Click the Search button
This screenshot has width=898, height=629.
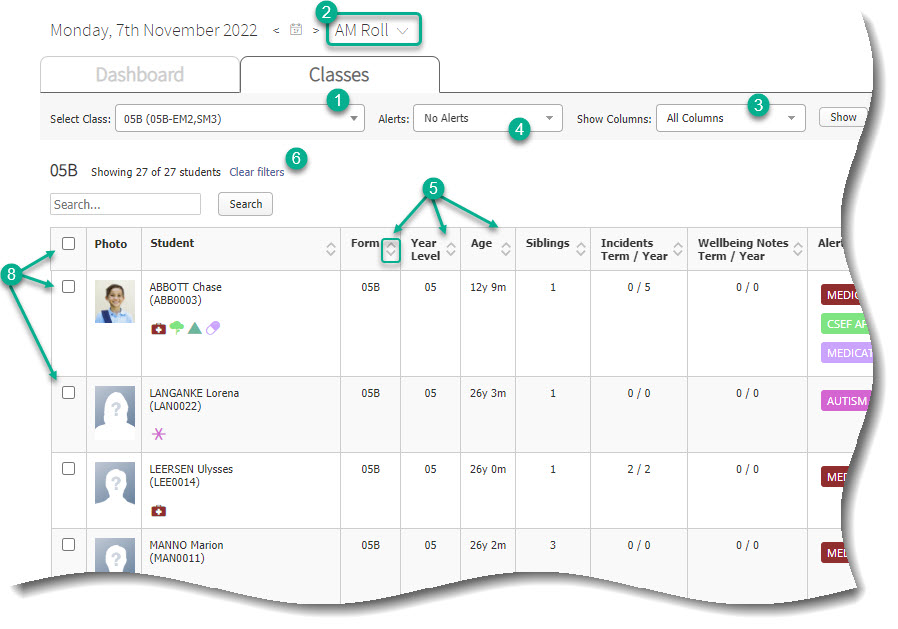click(x=245, y=204)
